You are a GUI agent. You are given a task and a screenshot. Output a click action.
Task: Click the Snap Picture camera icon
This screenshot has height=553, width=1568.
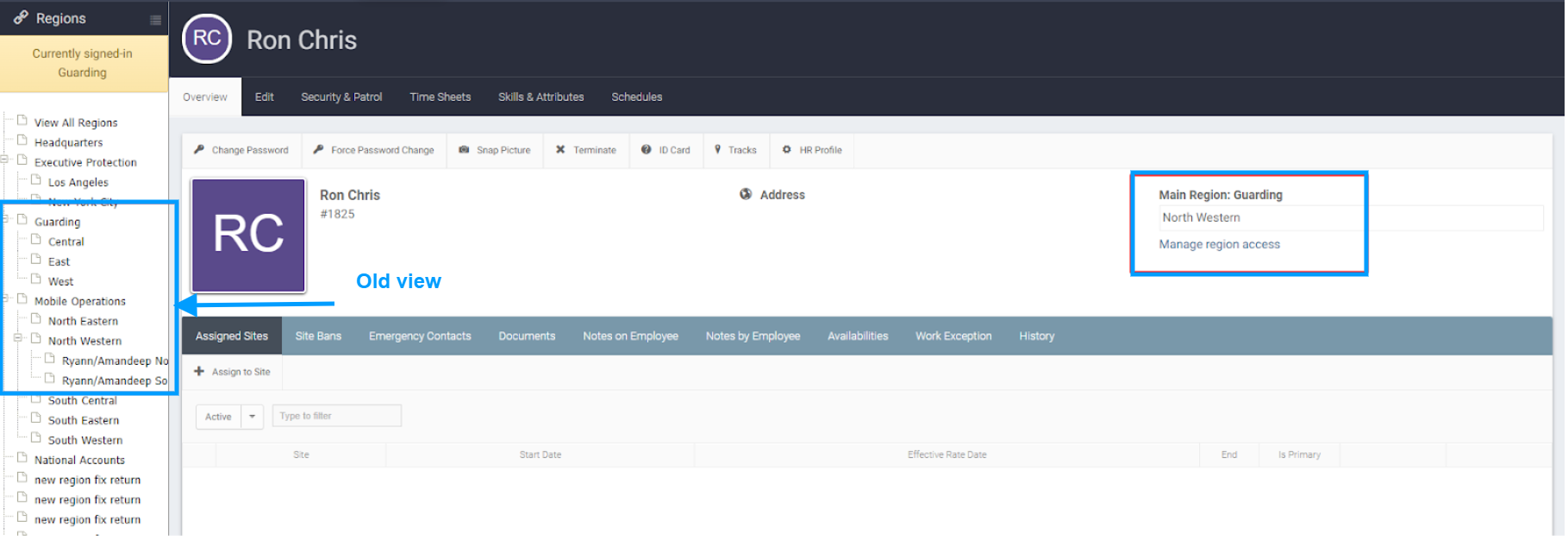click(x=464, y=149)
